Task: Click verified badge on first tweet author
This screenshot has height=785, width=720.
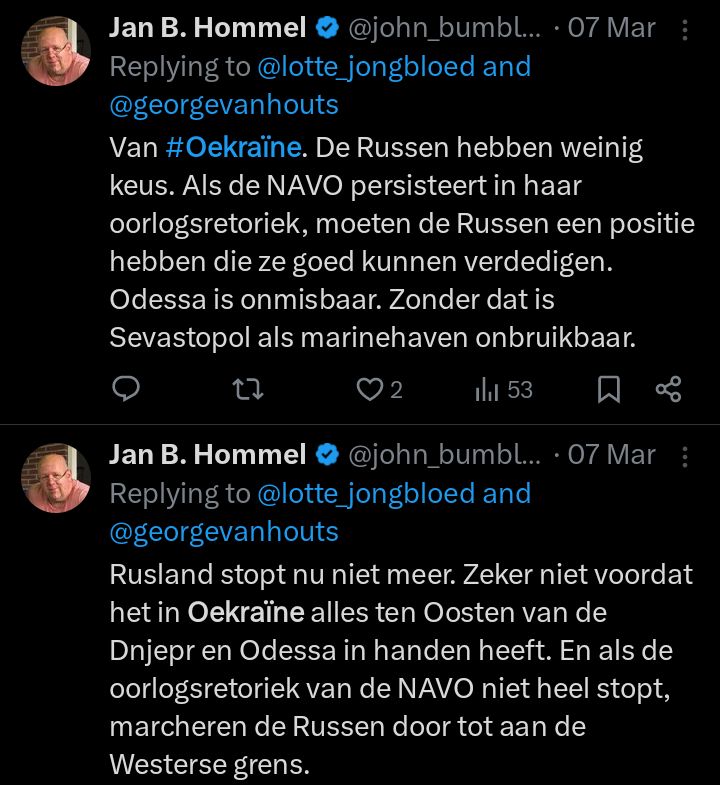Action: coord(327,28)
